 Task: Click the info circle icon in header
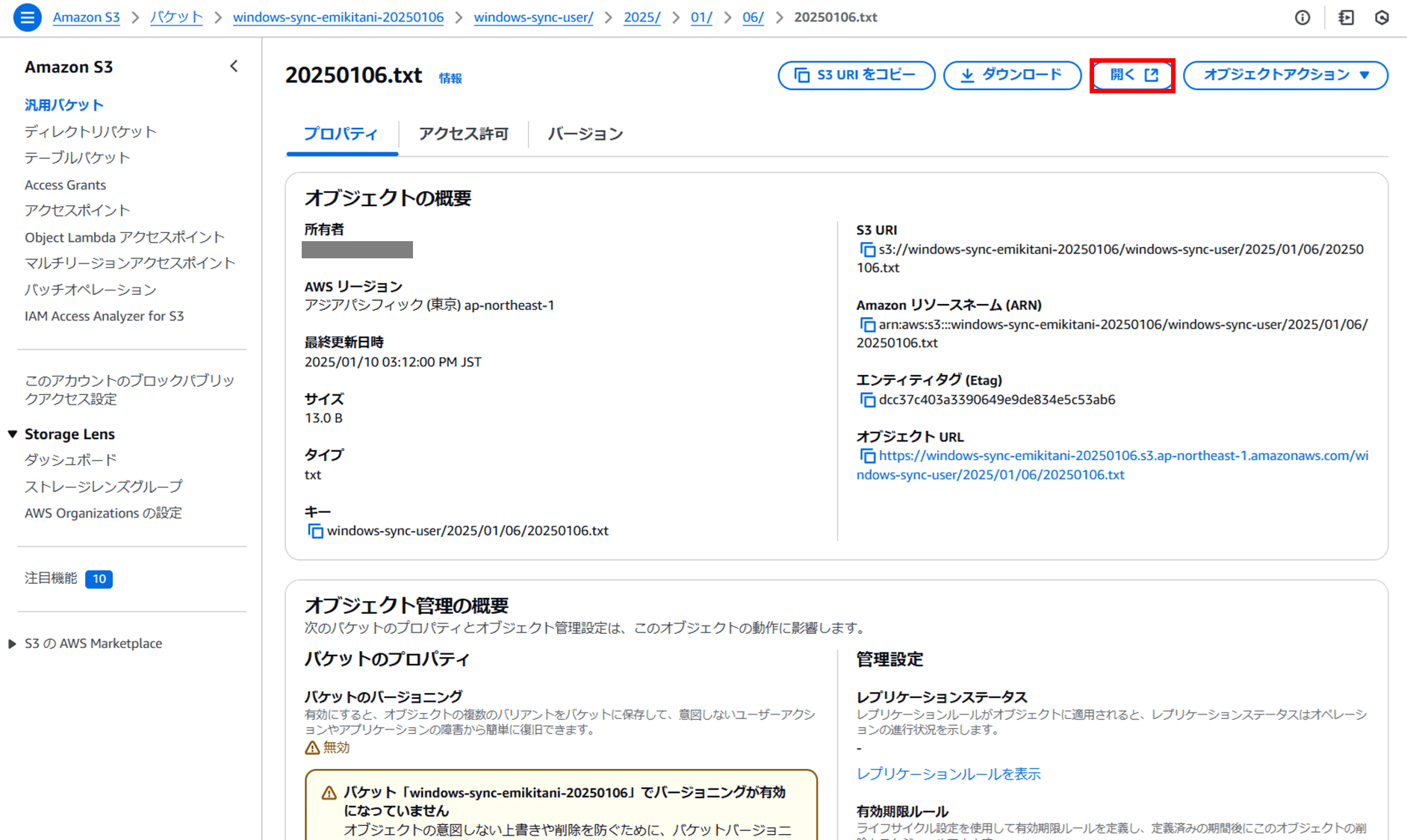click(1302, 17)
